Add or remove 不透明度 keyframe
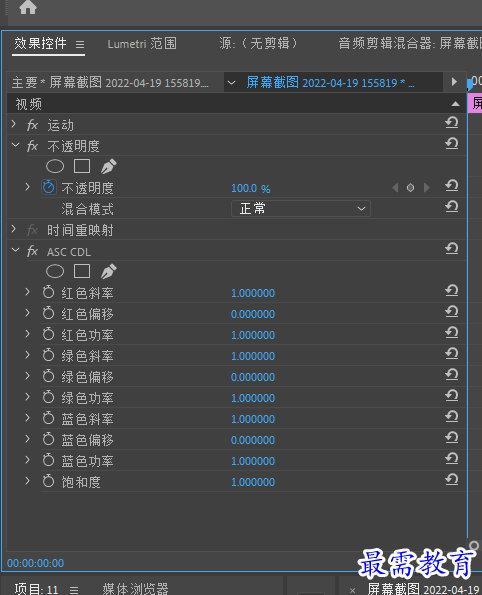The image size is (482, 595). 410,187
